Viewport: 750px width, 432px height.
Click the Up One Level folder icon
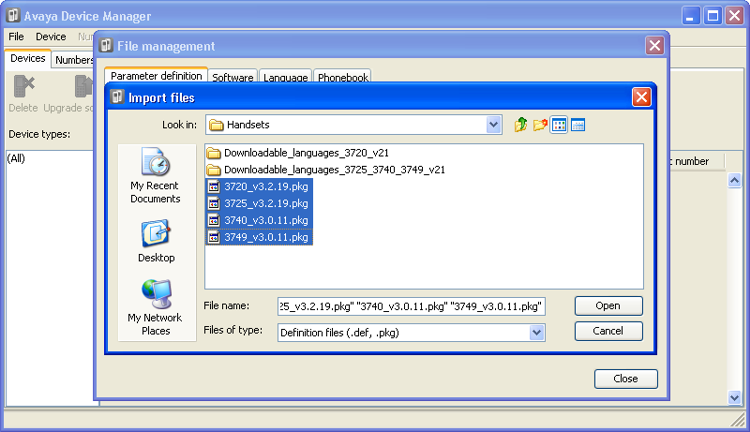pos(521,125)
